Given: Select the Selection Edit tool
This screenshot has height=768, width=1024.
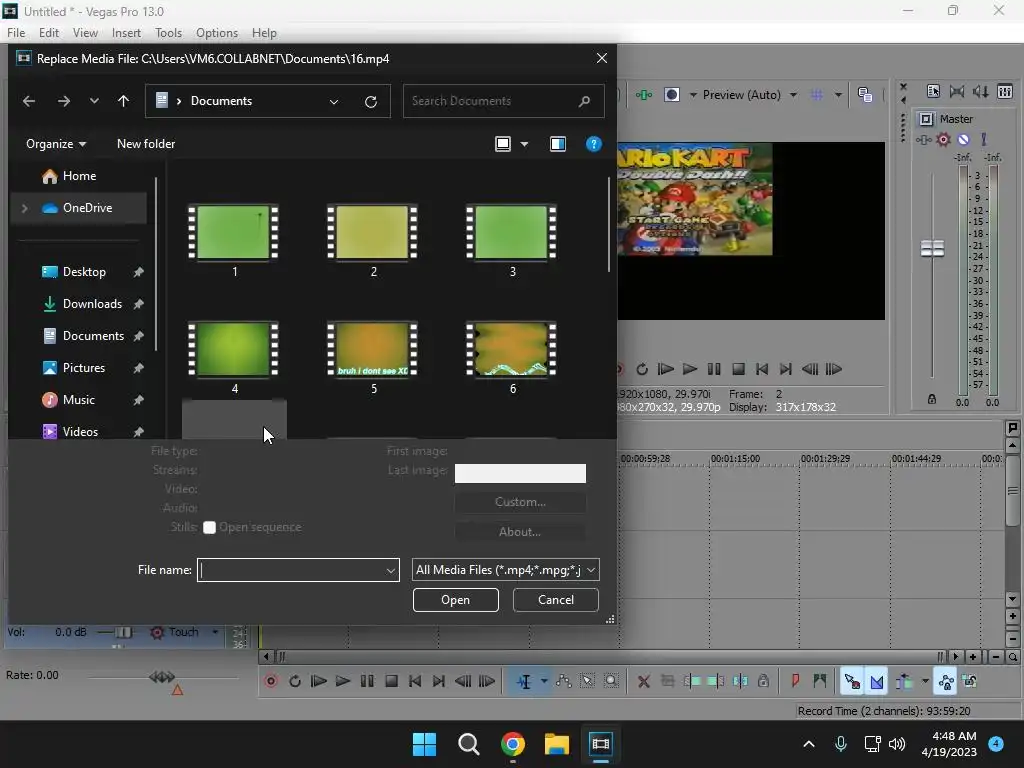Looking at the screenshot, I should (x=587, y=681).
